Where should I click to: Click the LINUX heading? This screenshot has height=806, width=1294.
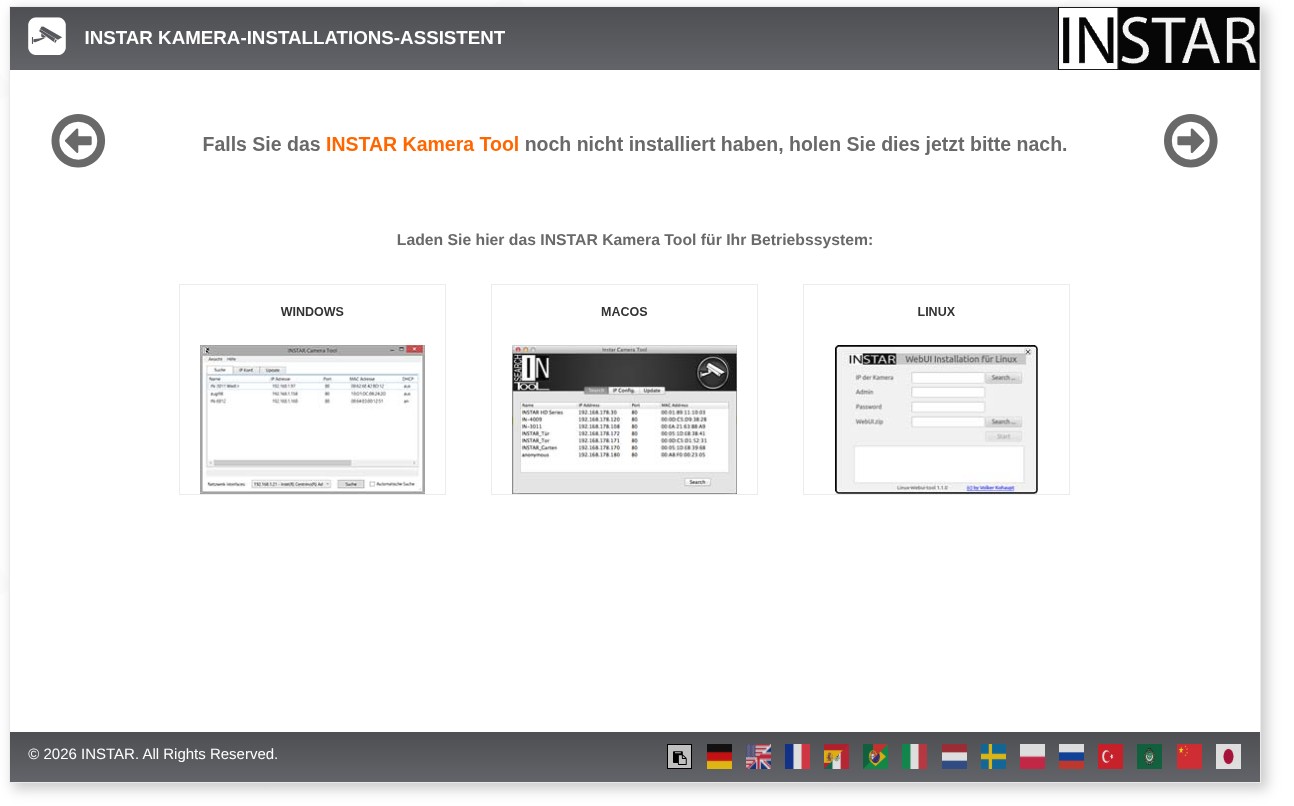936,312
